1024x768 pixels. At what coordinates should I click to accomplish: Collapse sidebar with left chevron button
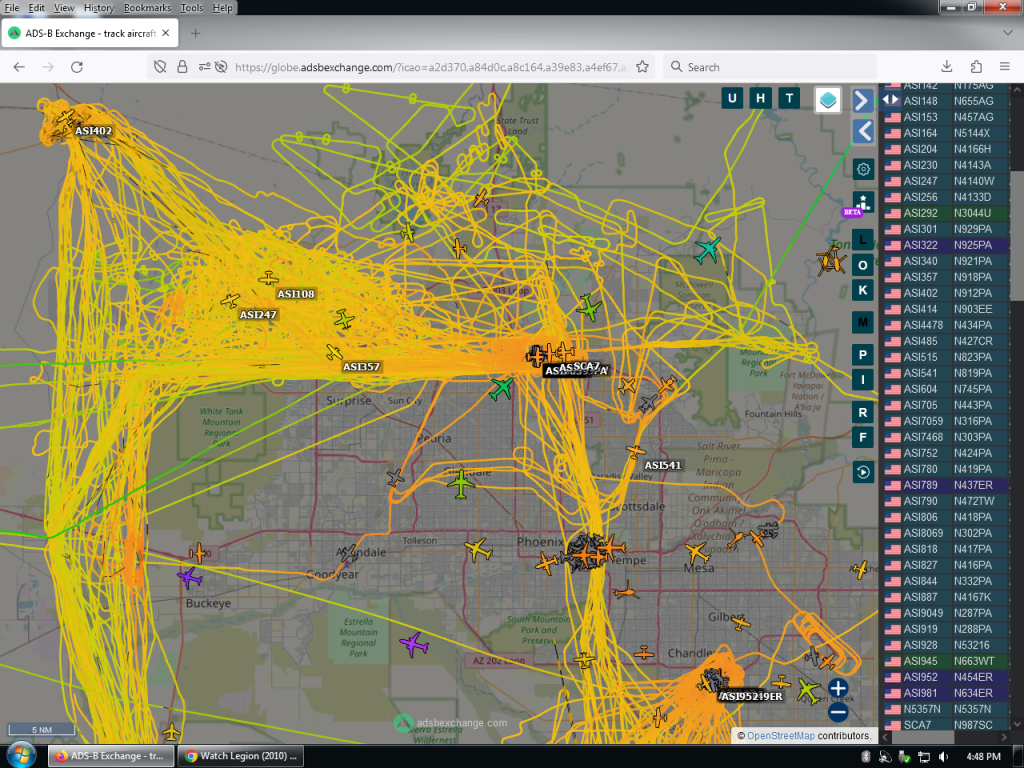(863, 131)
